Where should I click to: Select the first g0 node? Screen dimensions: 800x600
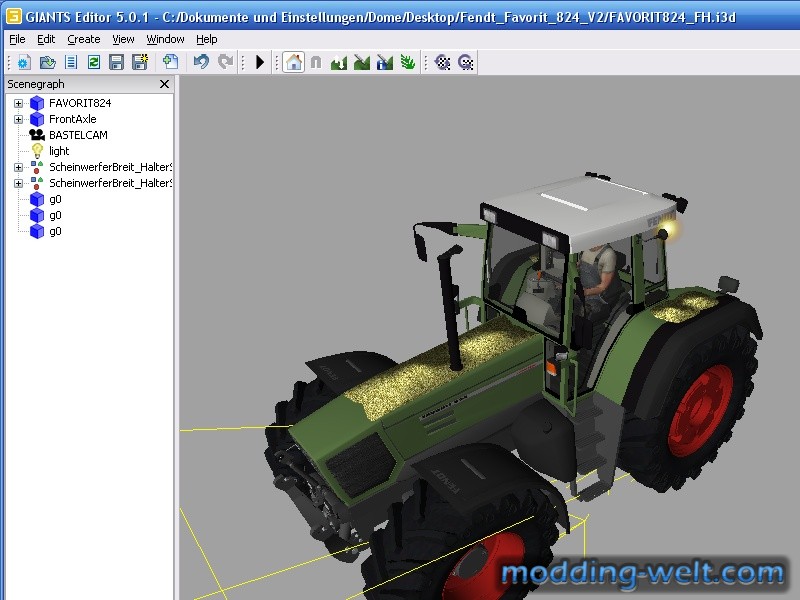[x=55, y=199]
